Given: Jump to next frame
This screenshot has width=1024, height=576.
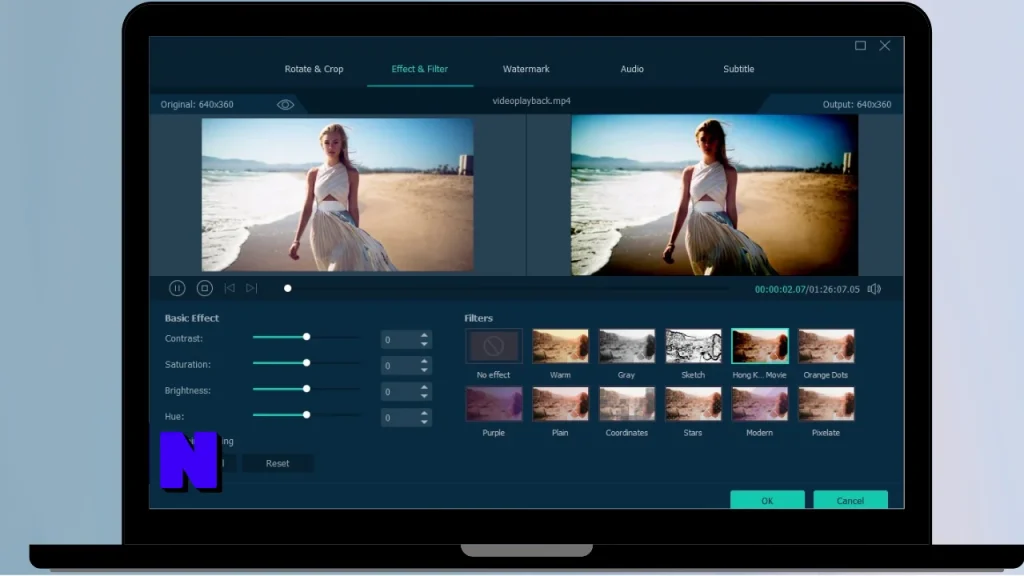Looking at the screenshot, I should coord(251,288).
